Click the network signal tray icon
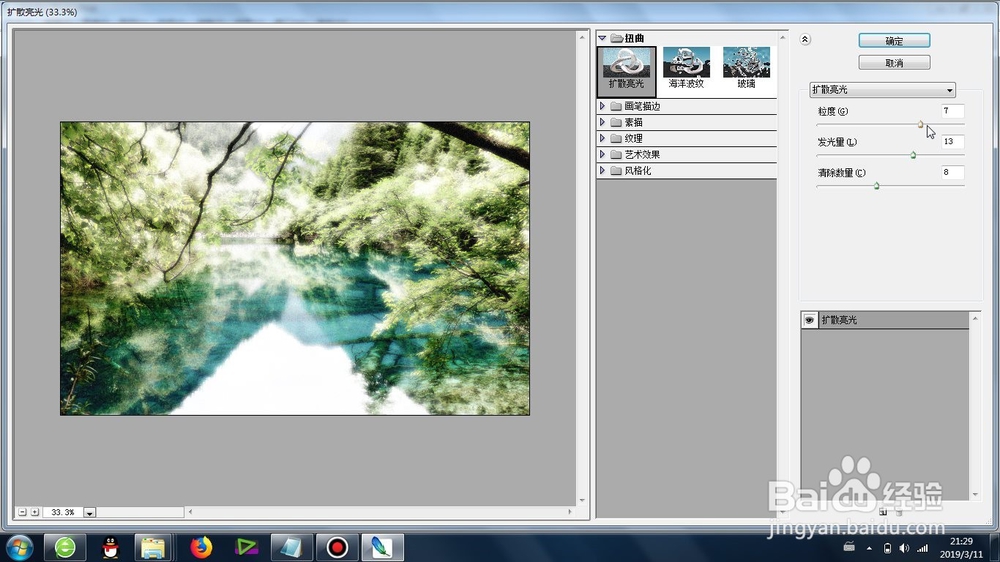This screenshot has height=562, width=1000. [922, 548]
